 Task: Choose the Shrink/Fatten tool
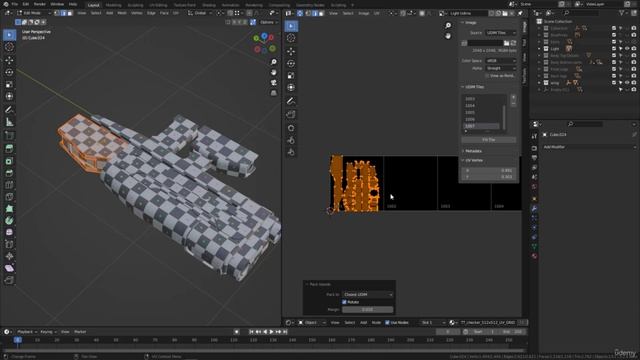pos(9,256)
